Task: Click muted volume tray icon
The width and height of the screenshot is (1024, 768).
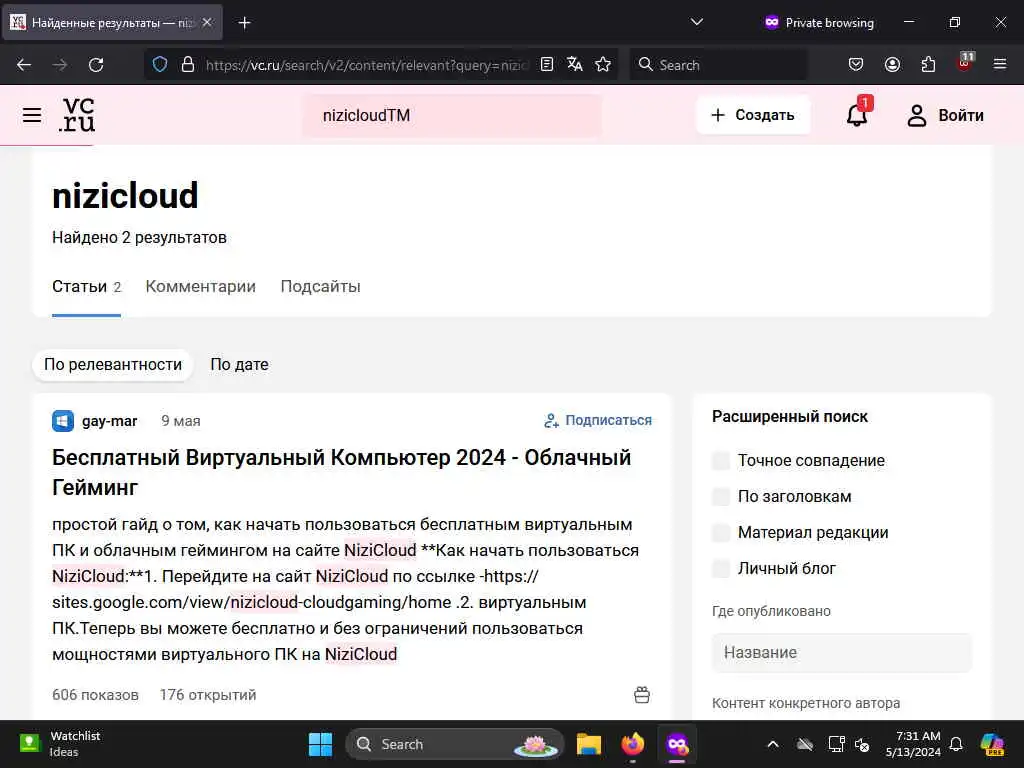Action: click(862, 744)
